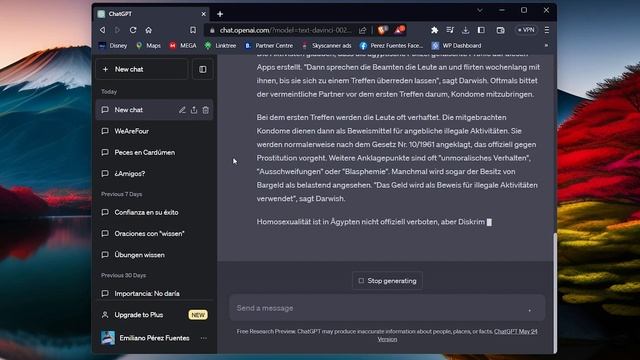Click the address bar URL

click(x=285, y=30)
